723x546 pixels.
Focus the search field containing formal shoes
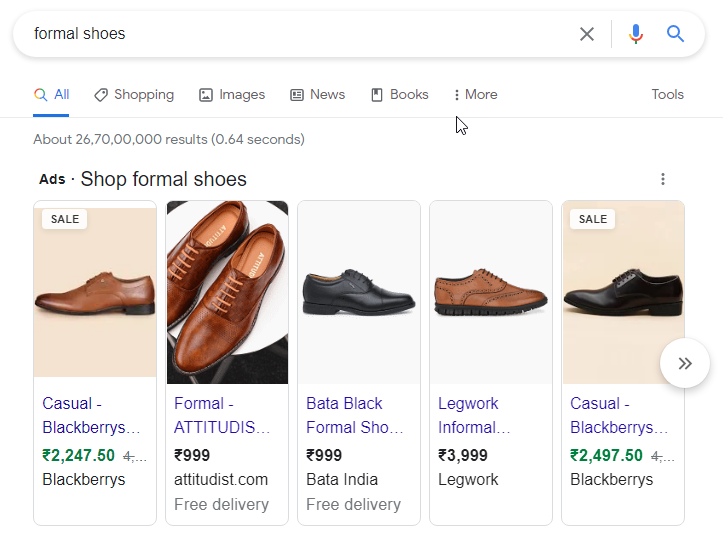tap(300, 34)
